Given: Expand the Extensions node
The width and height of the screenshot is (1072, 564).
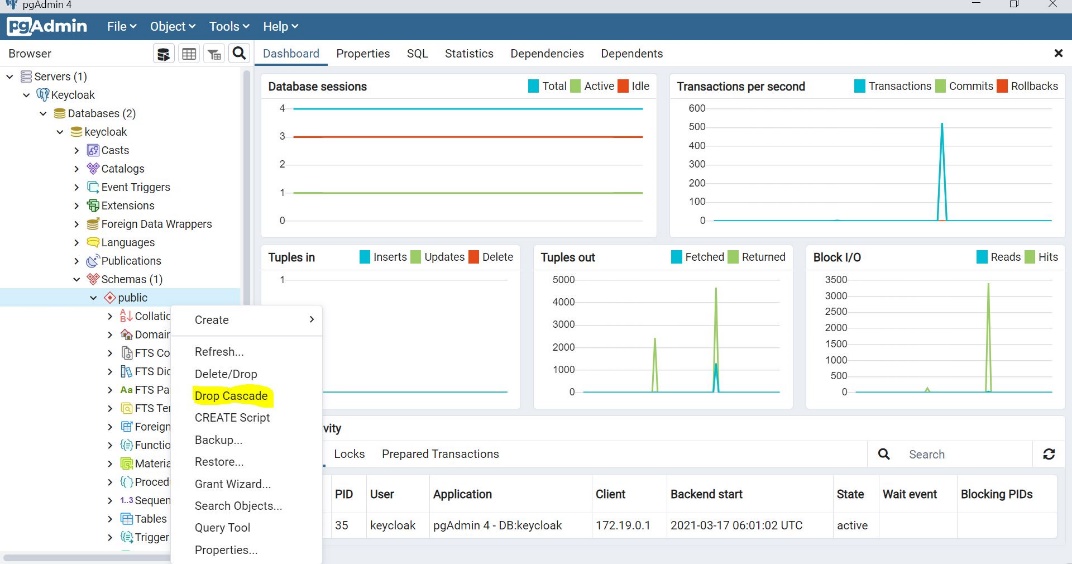Looking at the screenshot, I should click(x=77, y=206).
